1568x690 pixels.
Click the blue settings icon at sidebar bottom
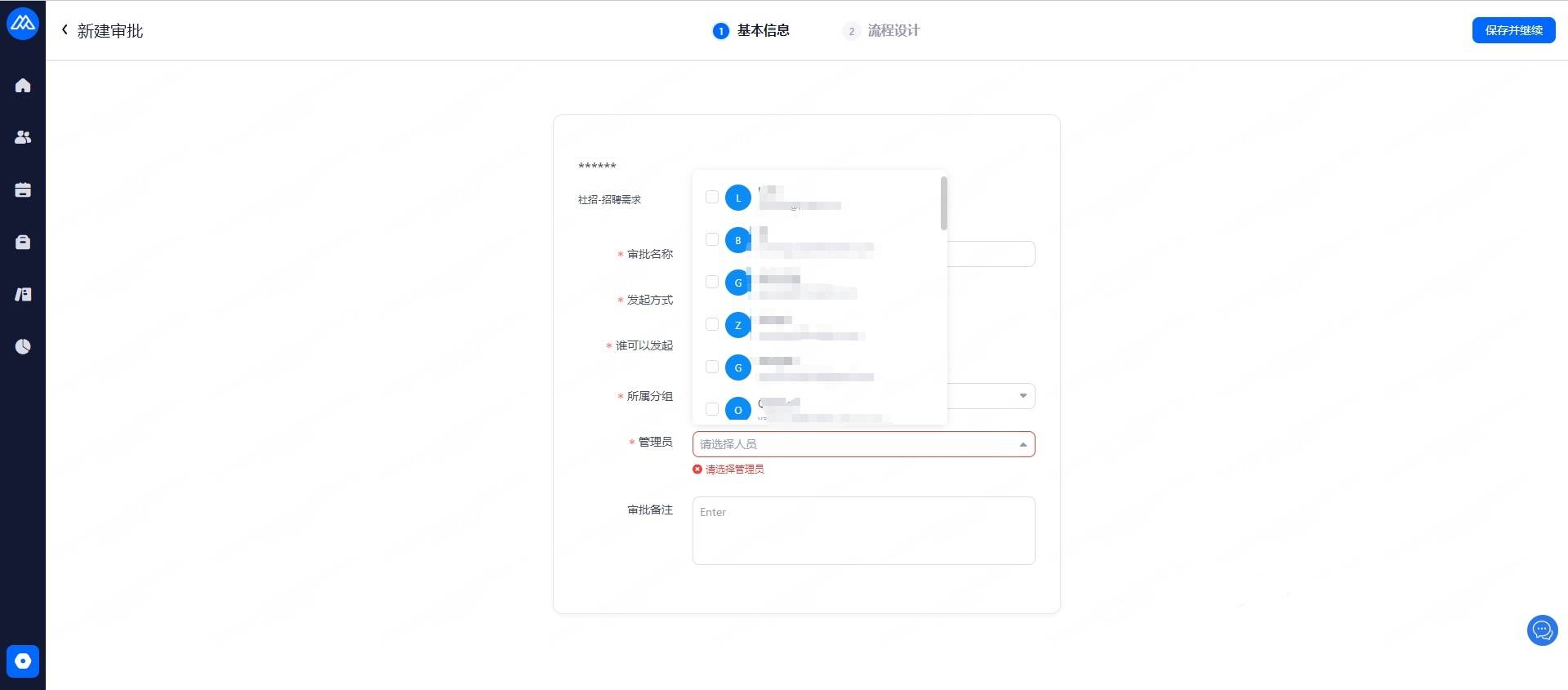[23, 661]
